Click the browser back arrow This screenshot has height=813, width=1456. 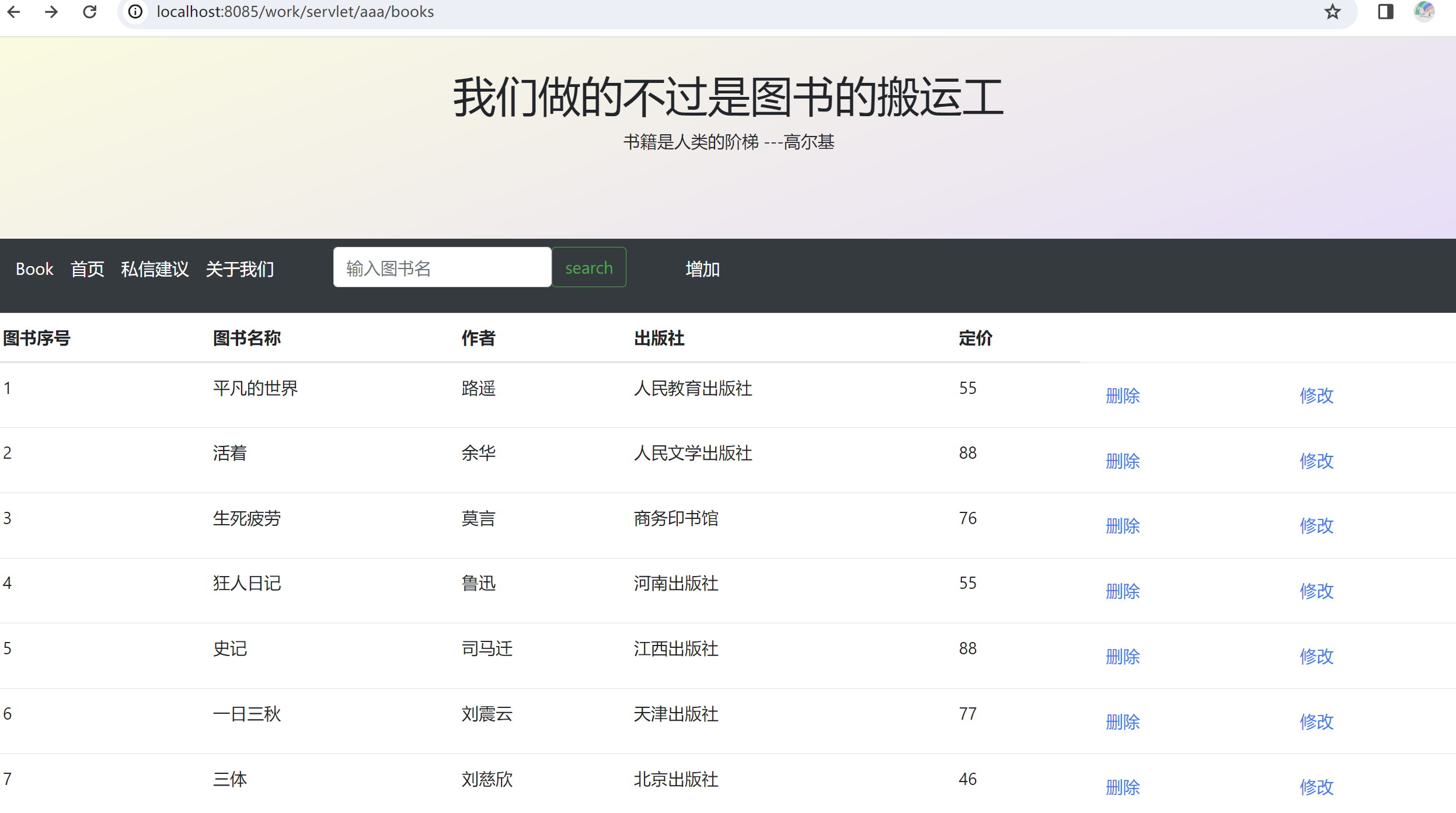click(x=13, y=12)
